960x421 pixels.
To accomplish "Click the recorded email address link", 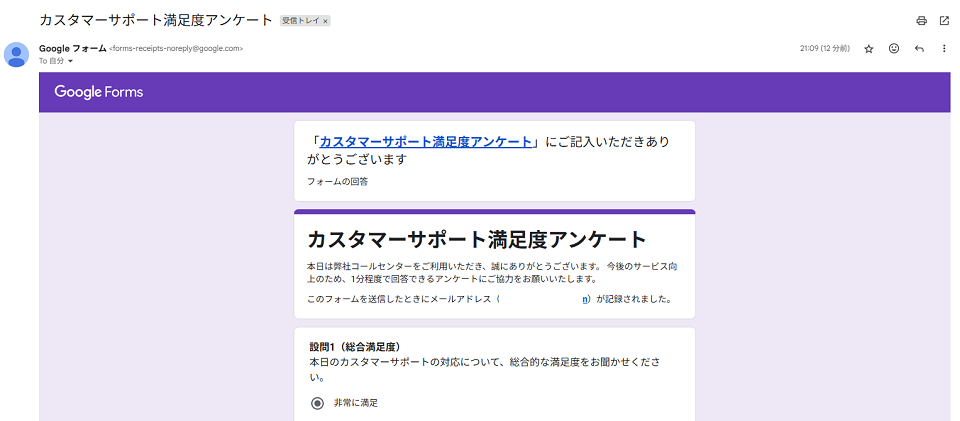I will point(586,299).
